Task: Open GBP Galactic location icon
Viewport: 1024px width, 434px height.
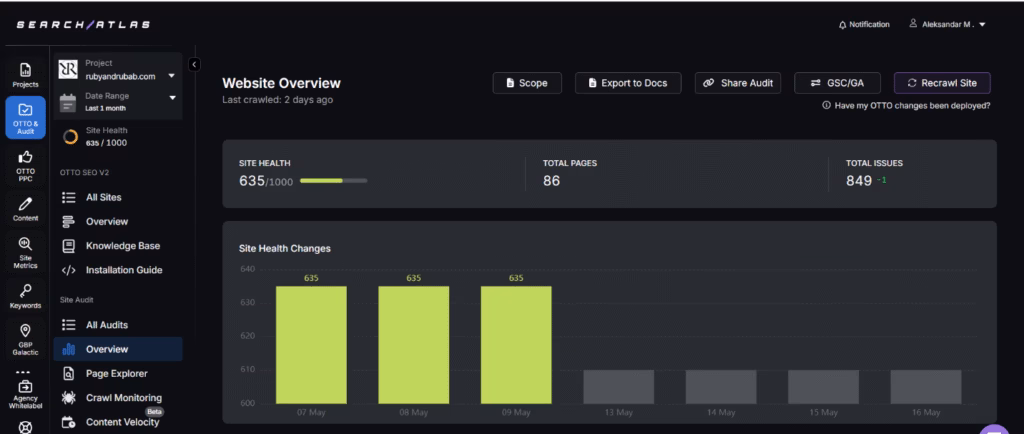Action: tap(25, 336)
